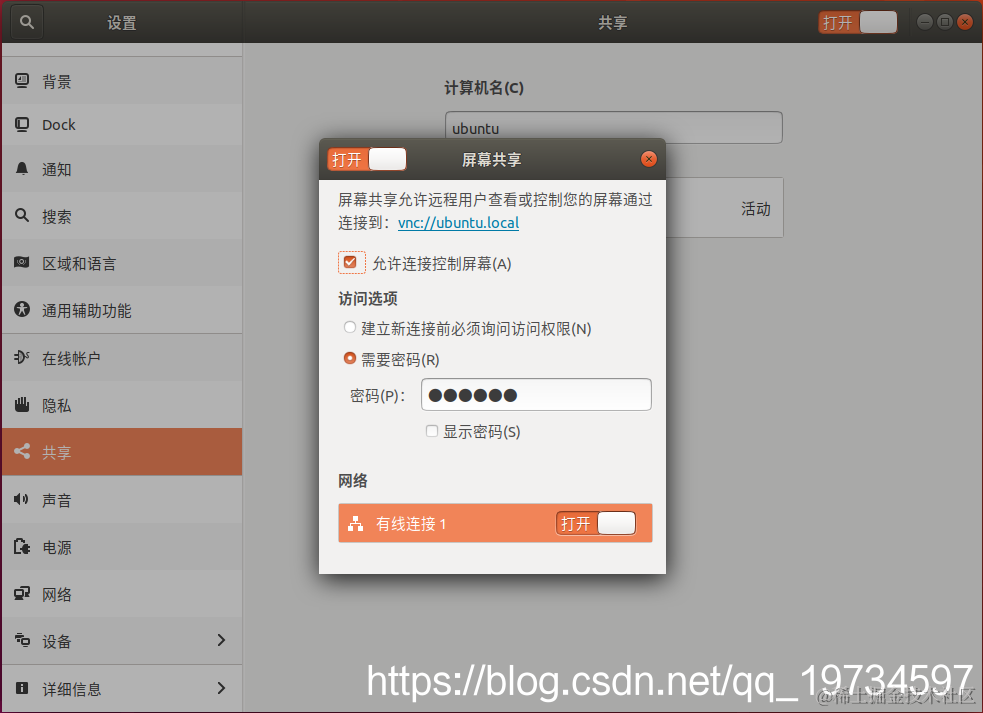Screen dimensions: 983x713
Task: Click the Region and Language (区域和语言) icon
Action: click(22, 263)
